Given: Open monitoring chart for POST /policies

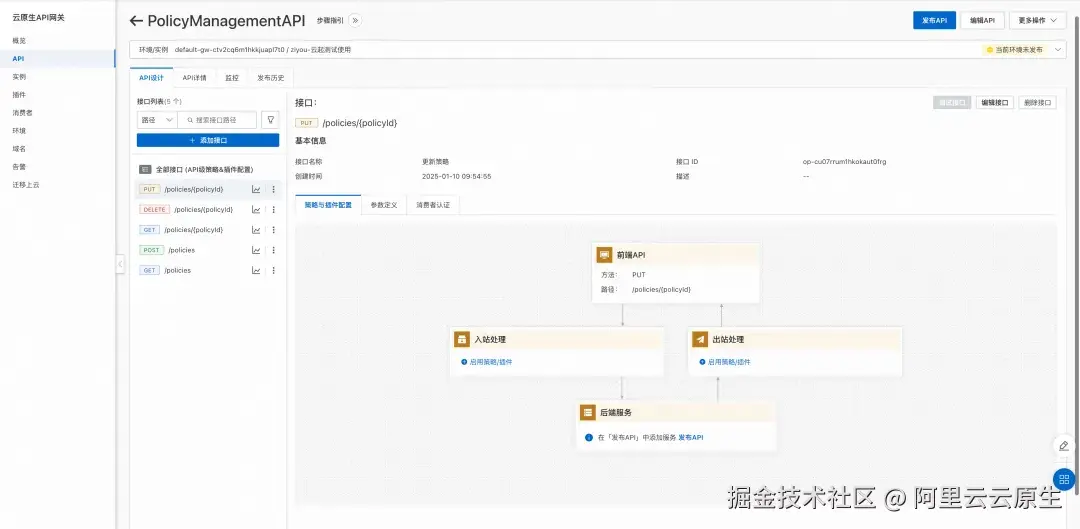Looking at the screenshot, I should [256, 250].
